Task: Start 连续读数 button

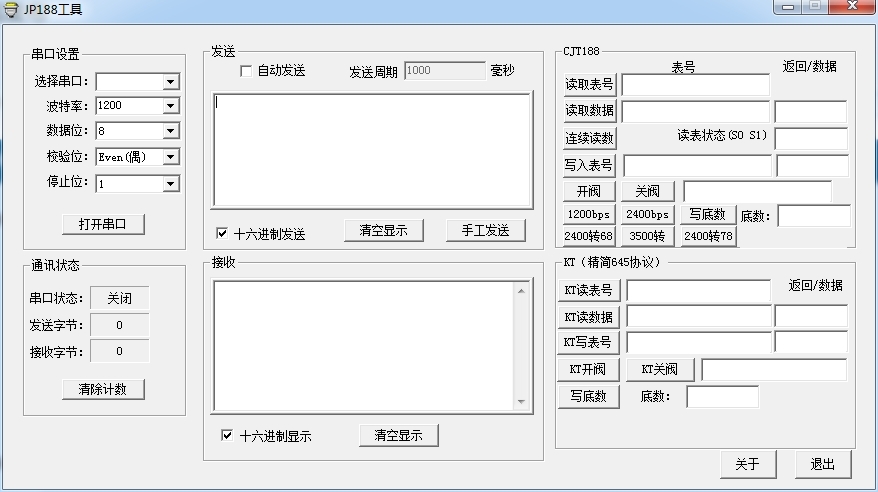Action: [x=589, y=138]
